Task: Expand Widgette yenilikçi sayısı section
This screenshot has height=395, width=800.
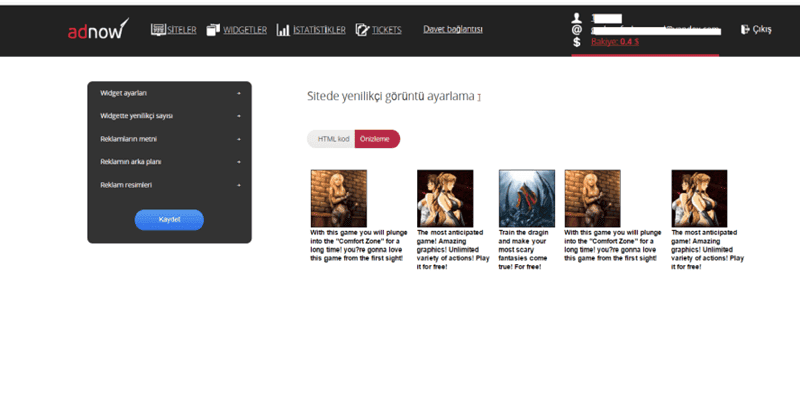Action: click(170, 116)
